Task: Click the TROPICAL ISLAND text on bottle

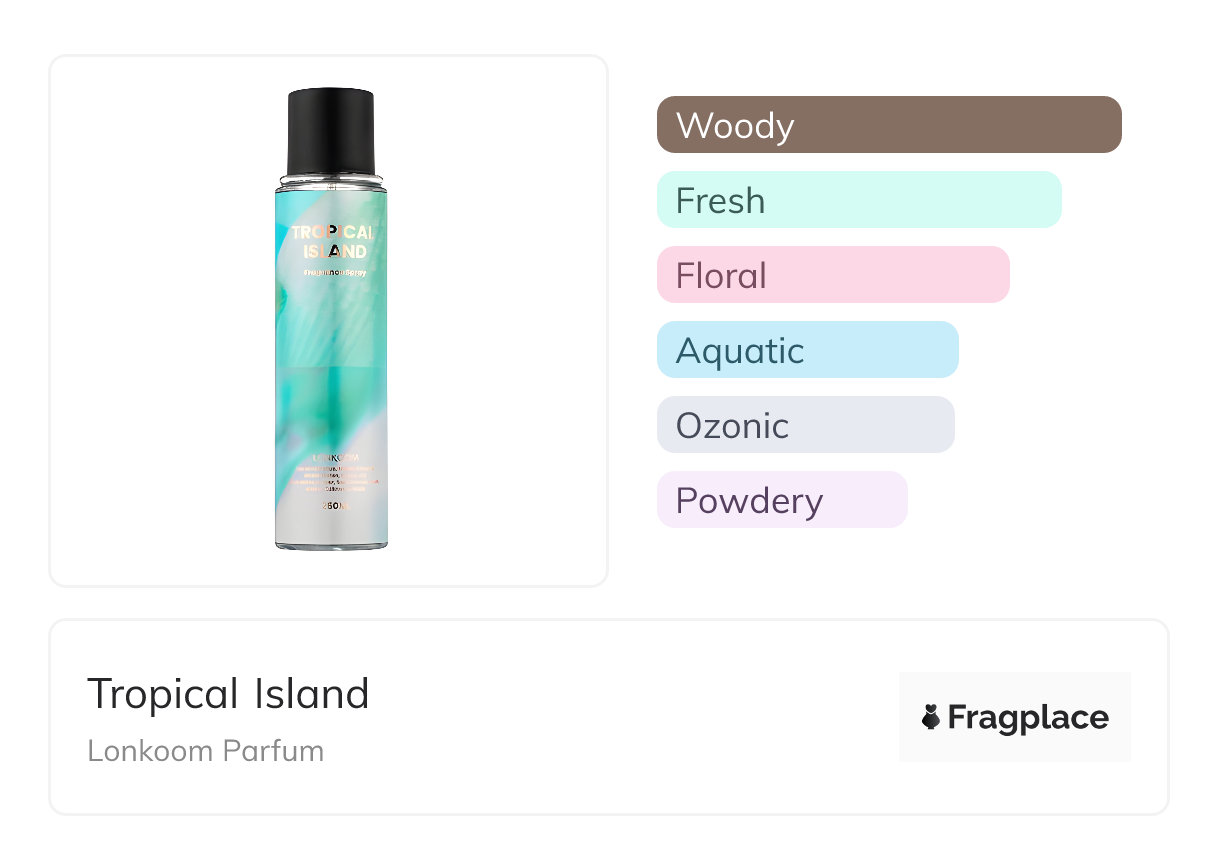Action: click(332, 242)
